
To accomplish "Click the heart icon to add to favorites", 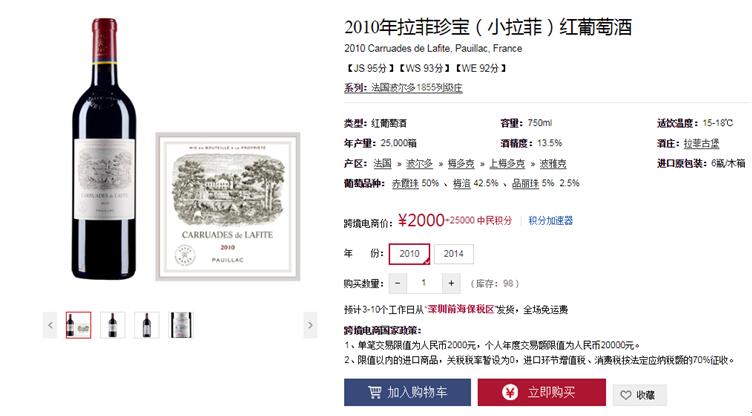I will (x=626, y=395).
